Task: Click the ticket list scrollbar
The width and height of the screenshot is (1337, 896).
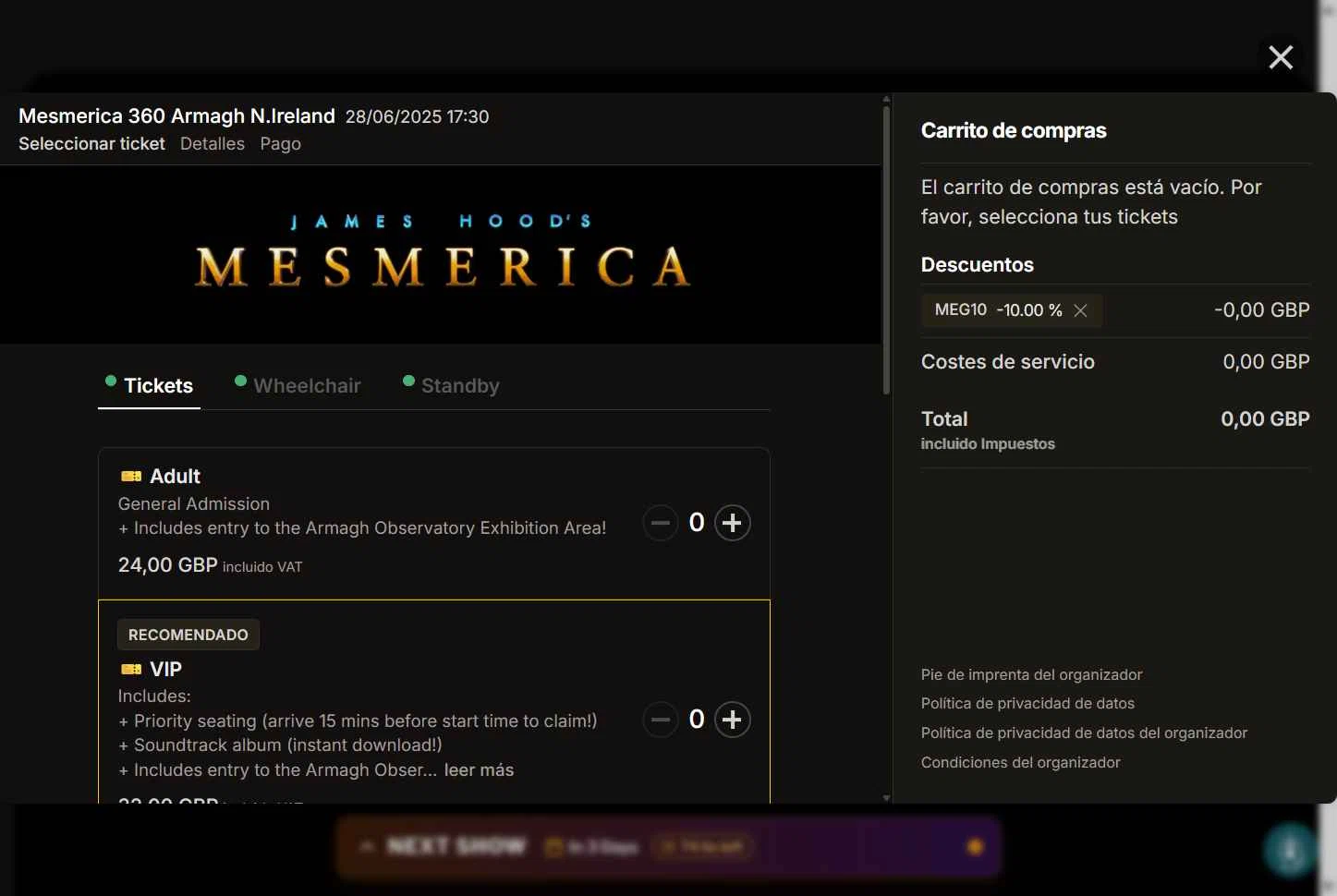Action: click(x=886, y=249)
